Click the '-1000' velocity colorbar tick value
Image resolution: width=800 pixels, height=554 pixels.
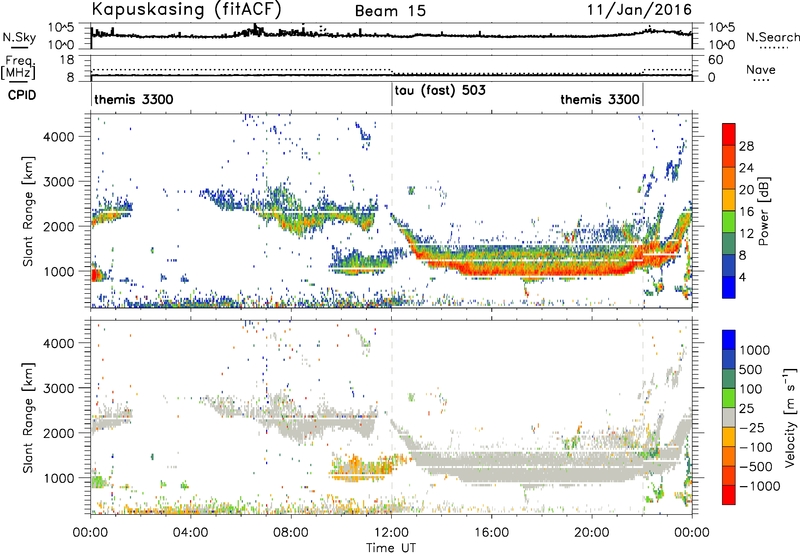pos(760,486)
